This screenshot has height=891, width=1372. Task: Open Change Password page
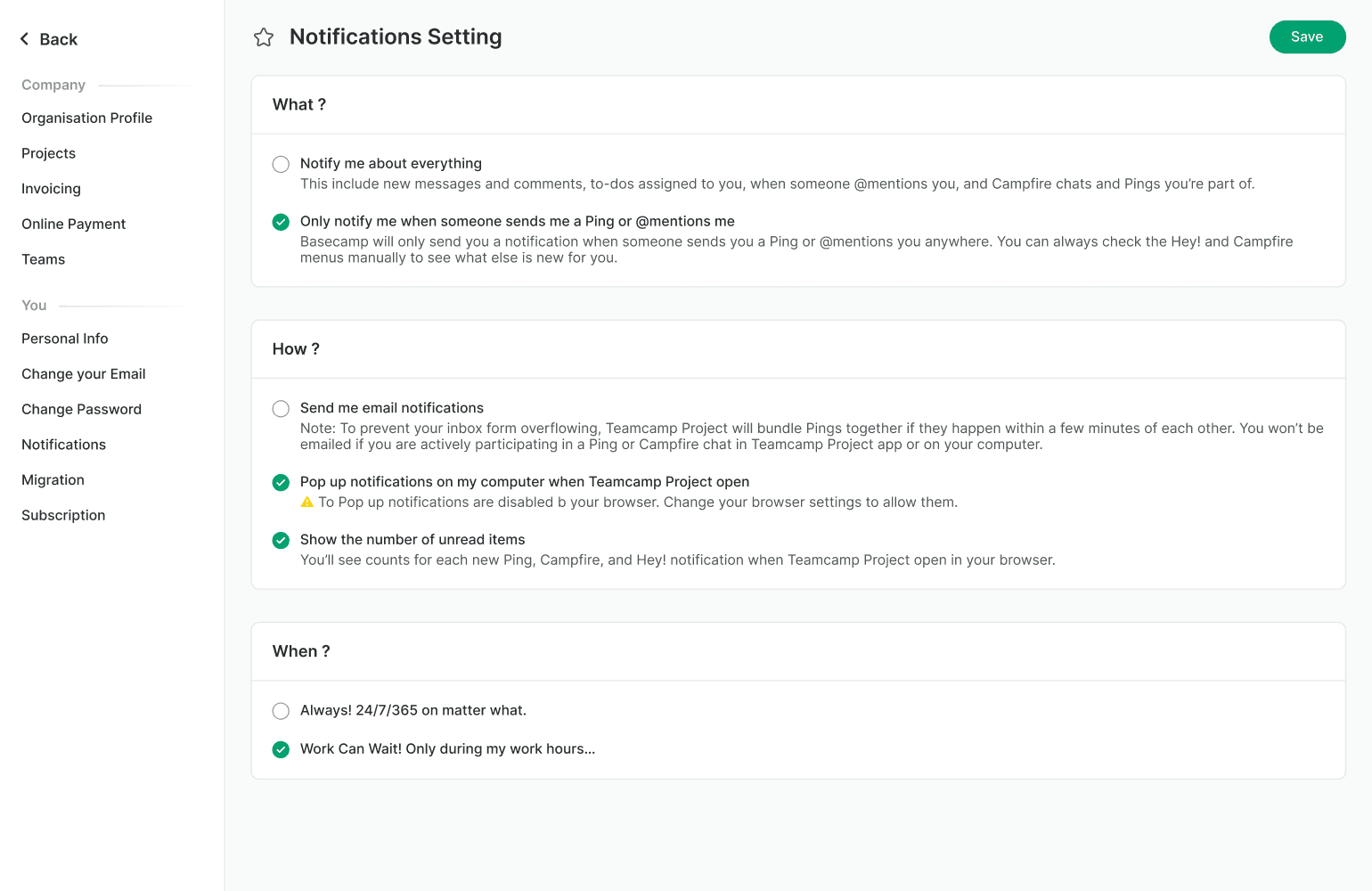coord(81,409)
